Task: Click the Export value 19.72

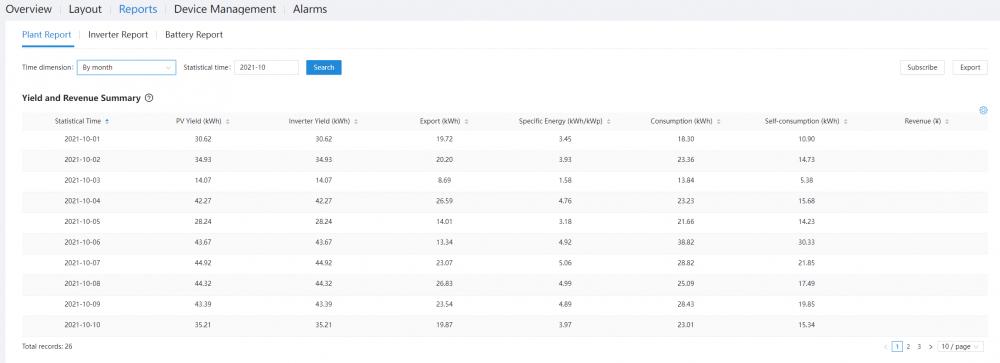Action: point(445,138)
